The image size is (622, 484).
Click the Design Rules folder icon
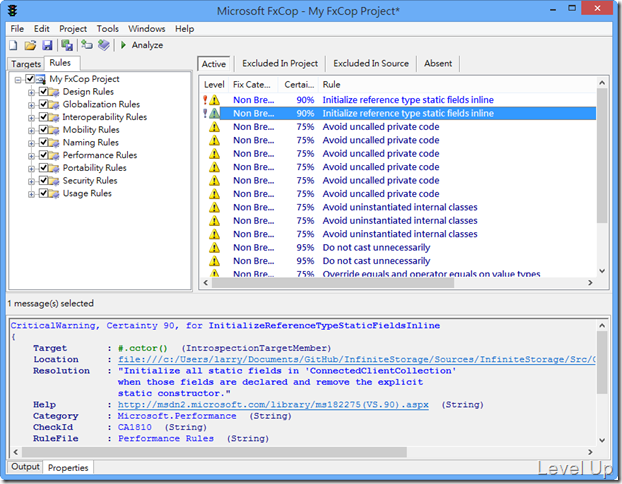tap(54, 92)
